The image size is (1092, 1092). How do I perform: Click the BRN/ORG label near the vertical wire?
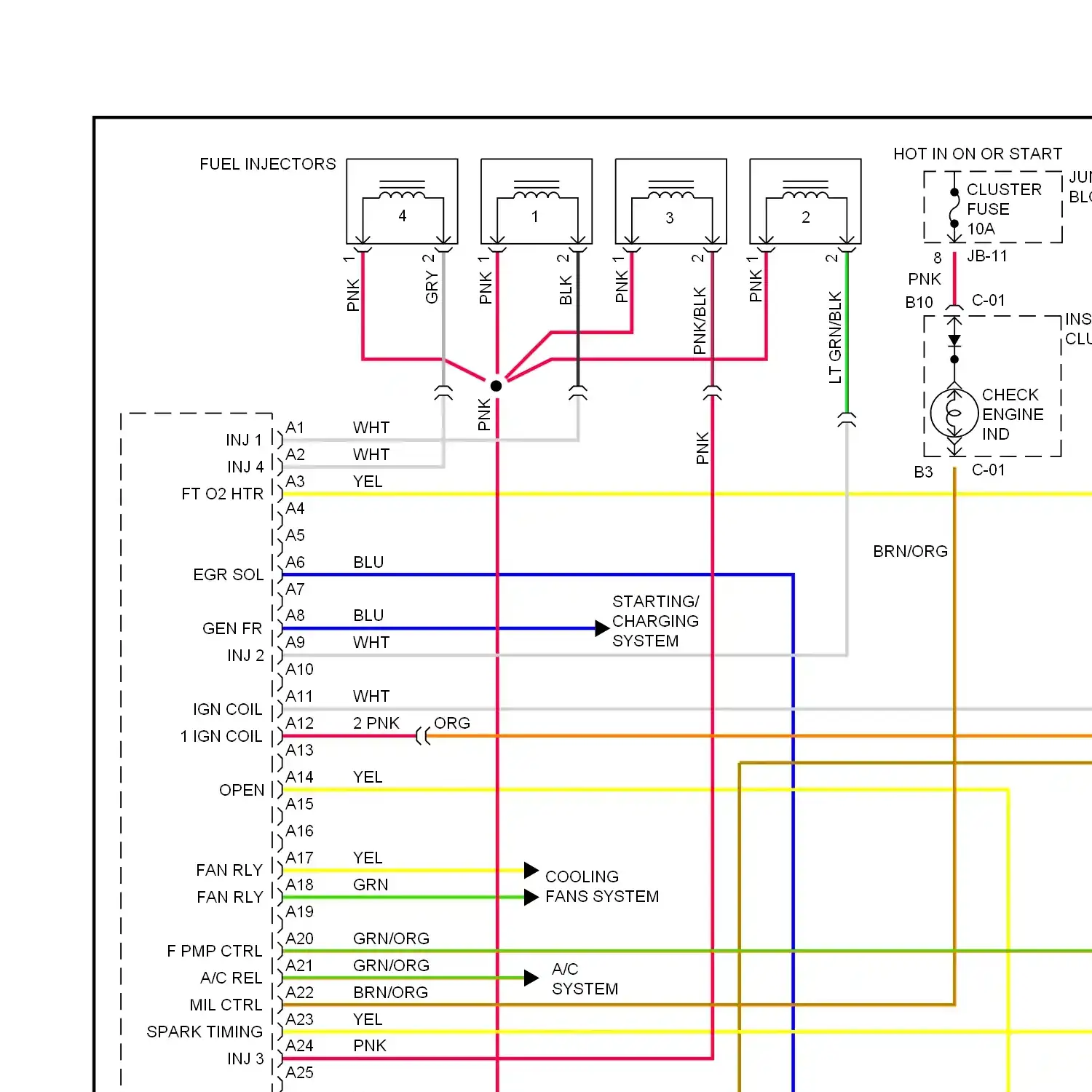point(910,552)
